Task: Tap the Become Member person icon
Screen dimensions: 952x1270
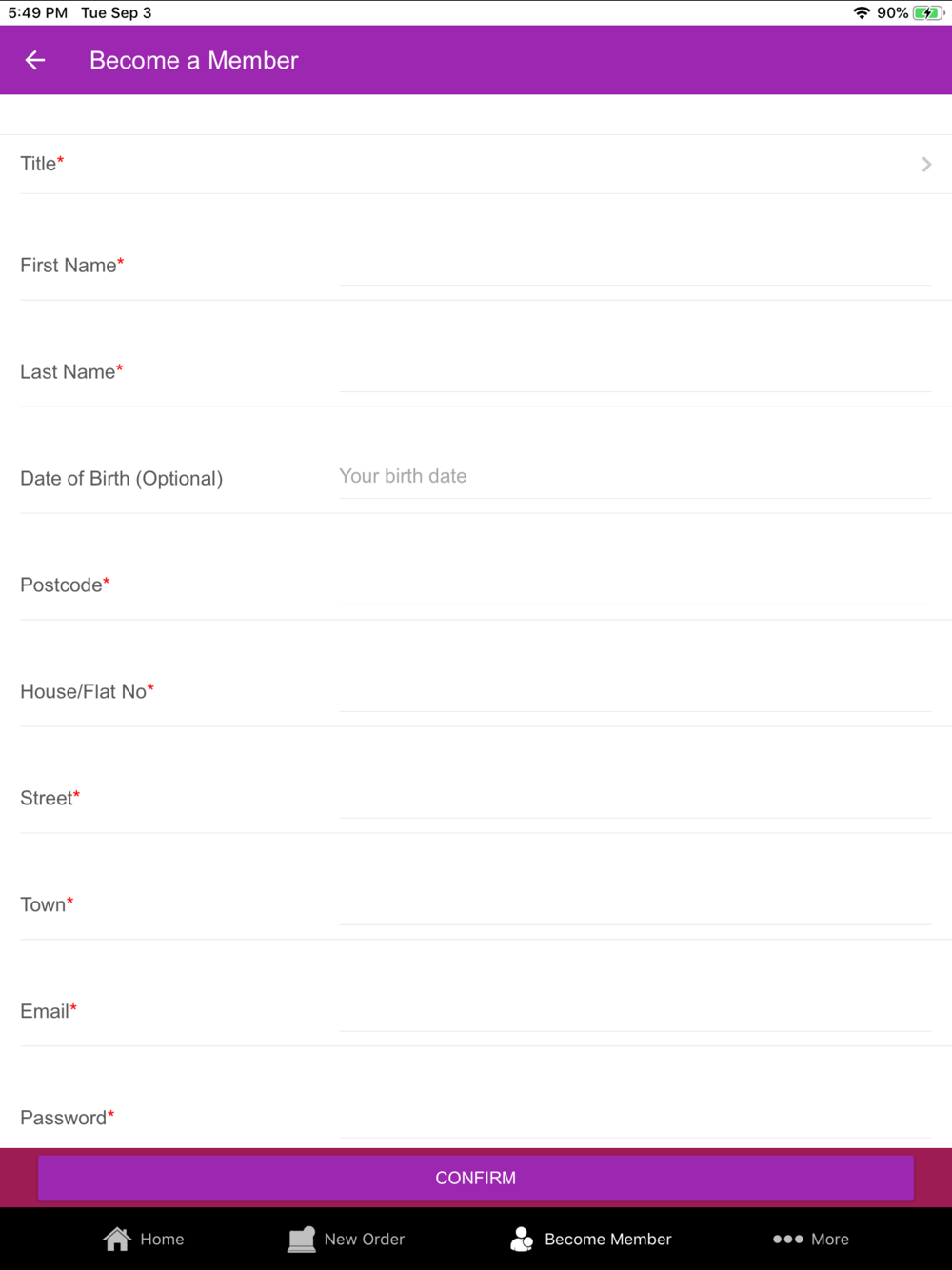Action: (x=522, y=1239)
